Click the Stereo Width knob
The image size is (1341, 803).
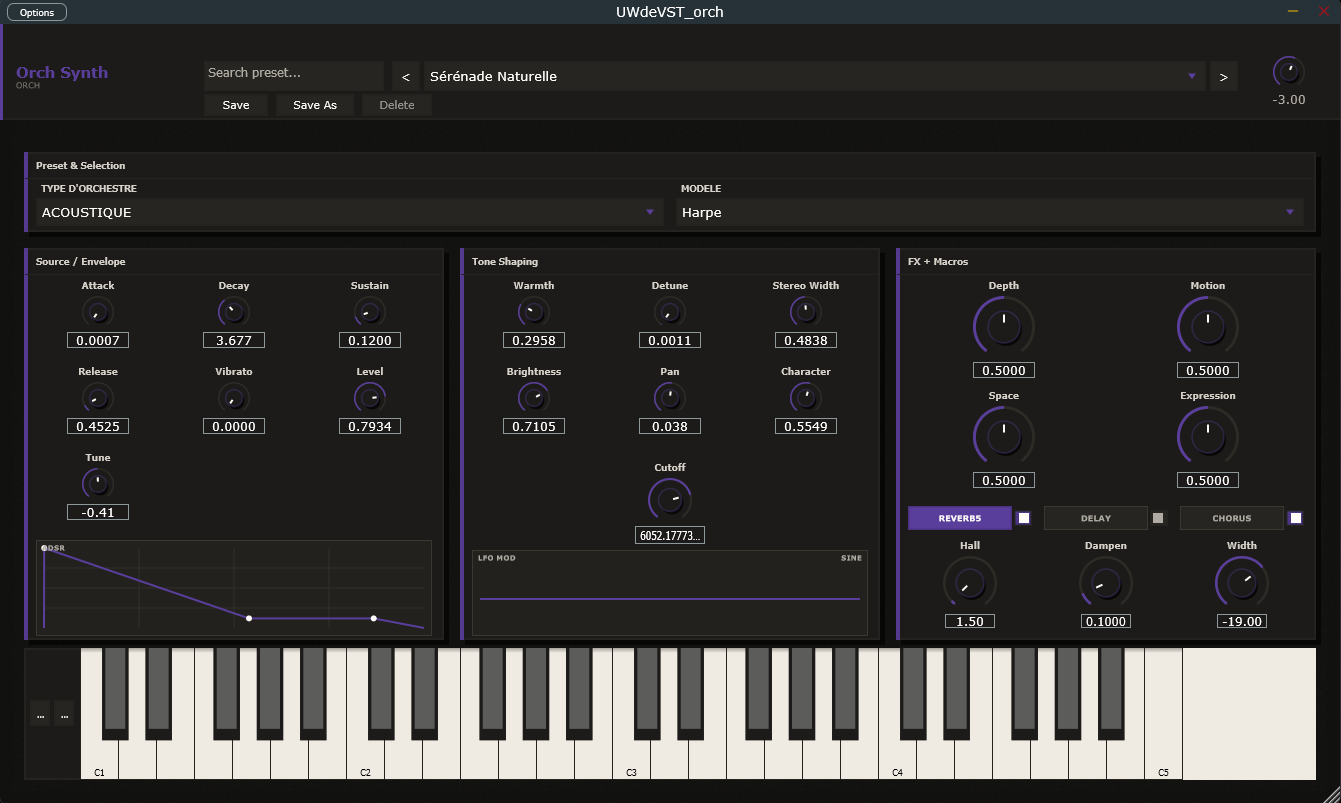click(805, 313)
